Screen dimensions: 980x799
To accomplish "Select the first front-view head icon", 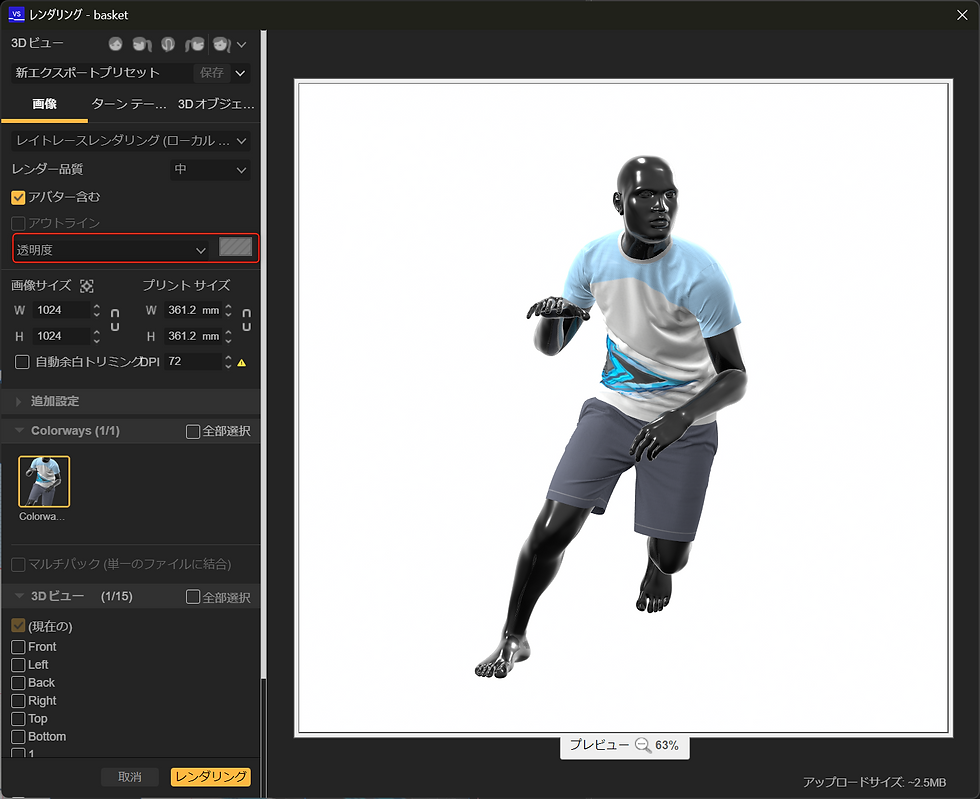I will click(x=116, y=44).
